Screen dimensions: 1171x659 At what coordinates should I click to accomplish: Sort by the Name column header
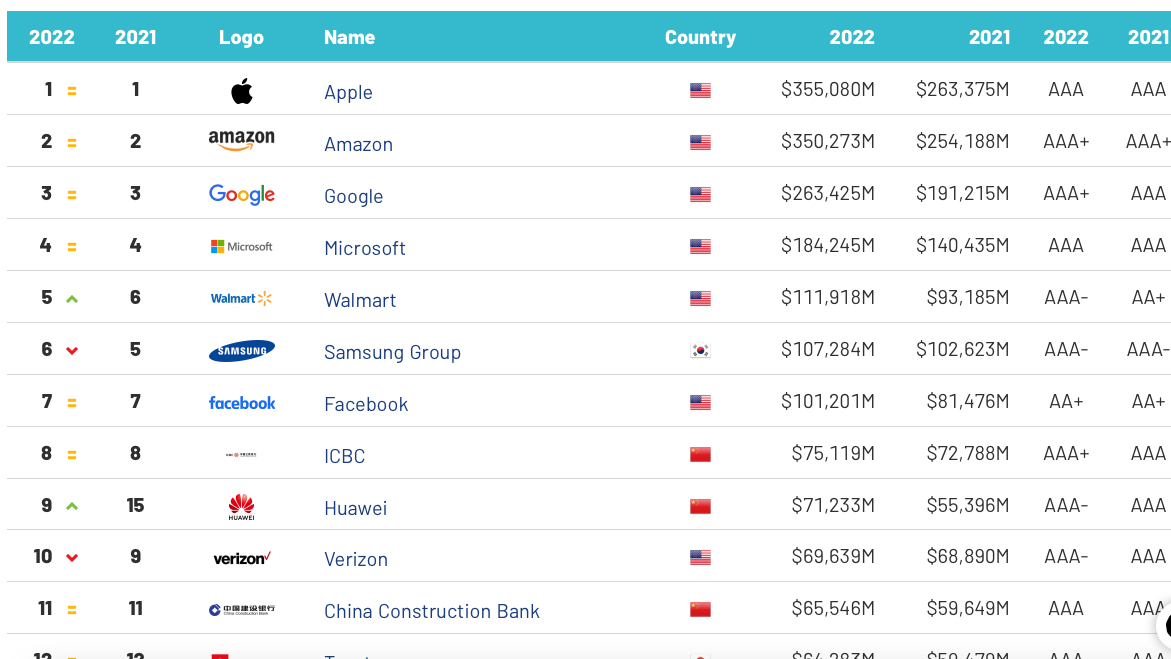tap(349, 37)
